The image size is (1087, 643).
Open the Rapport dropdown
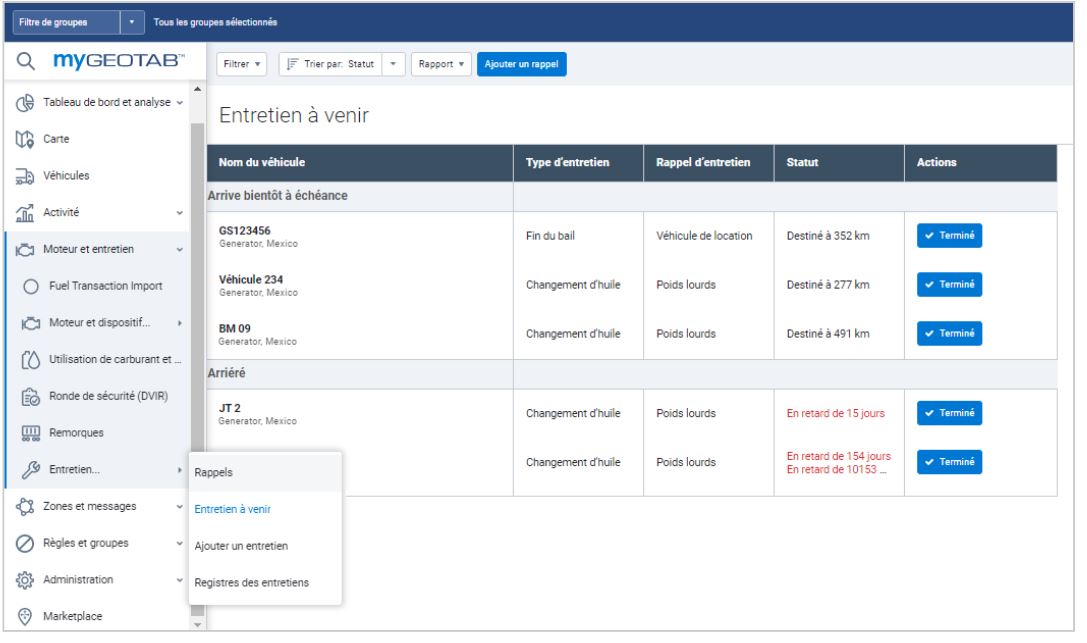(x=440, y=64)
